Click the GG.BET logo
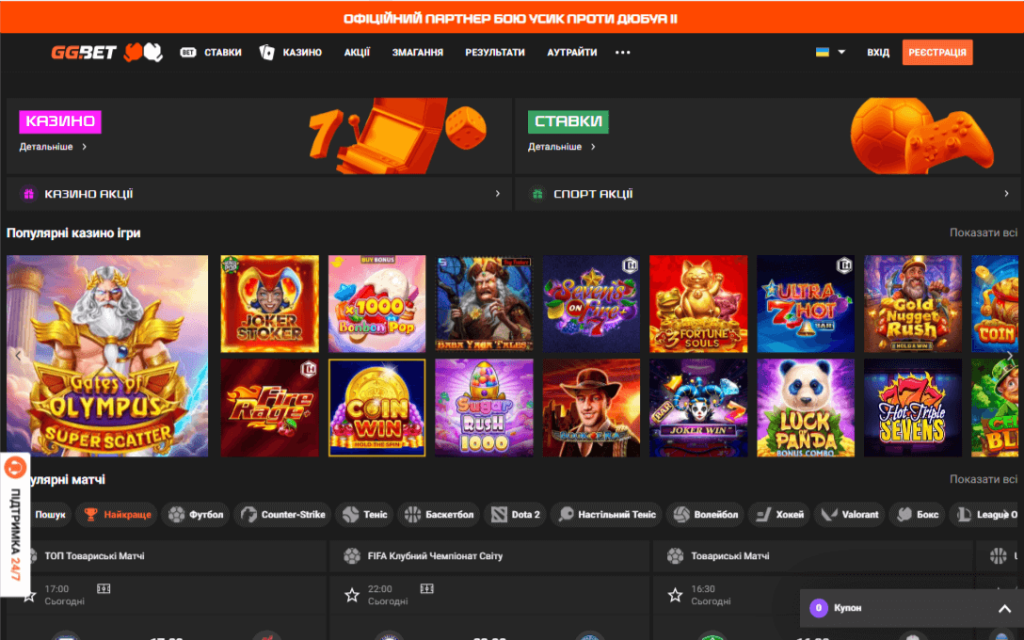Viewport: 1024px width, 640px height. click(x=84, y=52)
